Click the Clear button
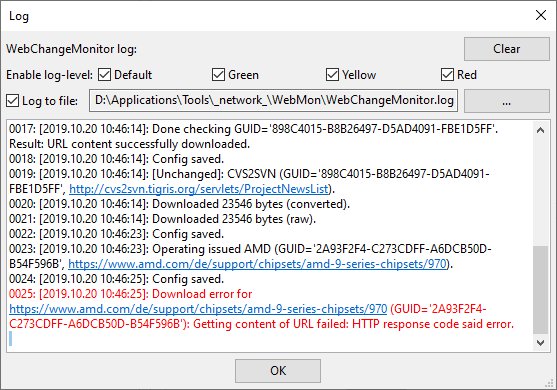 (x=507, y=49)
